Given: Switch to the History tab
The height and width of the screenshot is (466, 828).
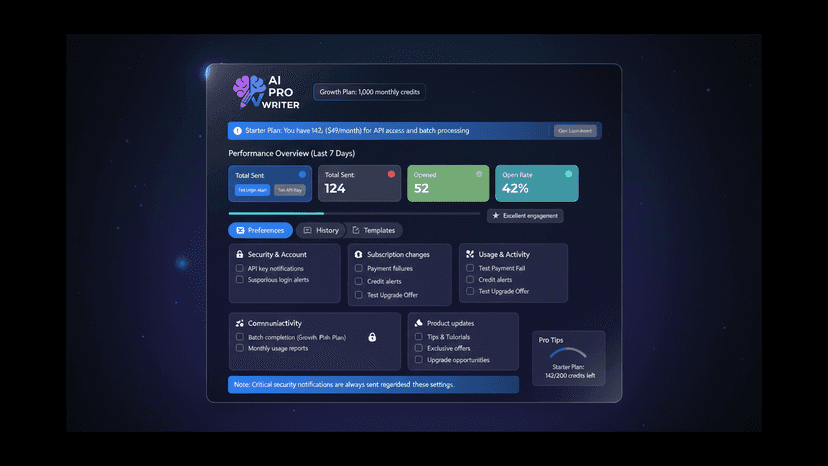Looking at the screenshot, I should point(321,230).
